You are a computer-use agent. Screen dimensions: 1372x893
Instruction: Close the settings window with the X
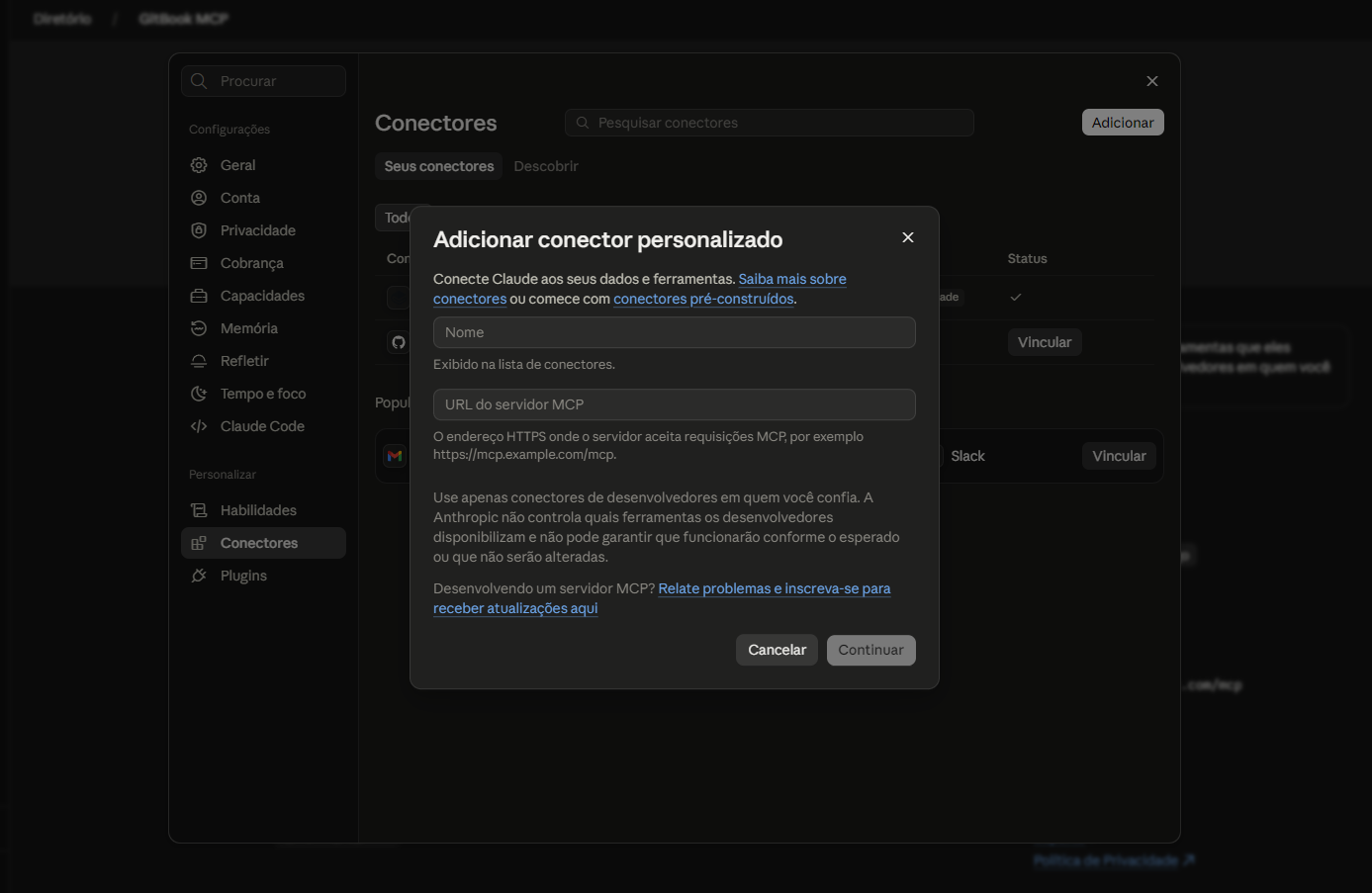[x=1152, y=81]
